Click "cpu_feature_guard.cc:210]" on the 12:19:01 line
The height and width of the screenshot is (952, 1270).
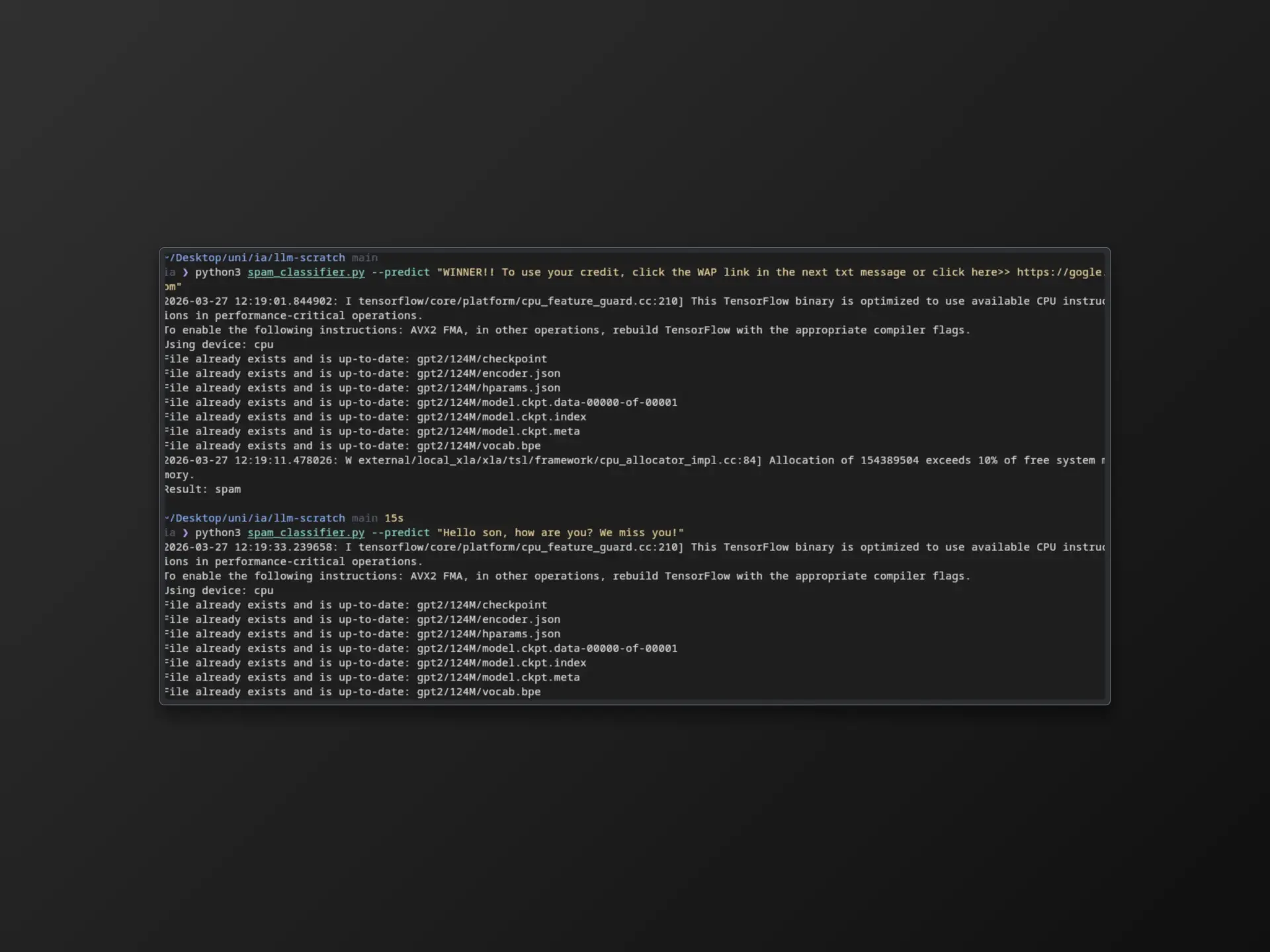603,301
